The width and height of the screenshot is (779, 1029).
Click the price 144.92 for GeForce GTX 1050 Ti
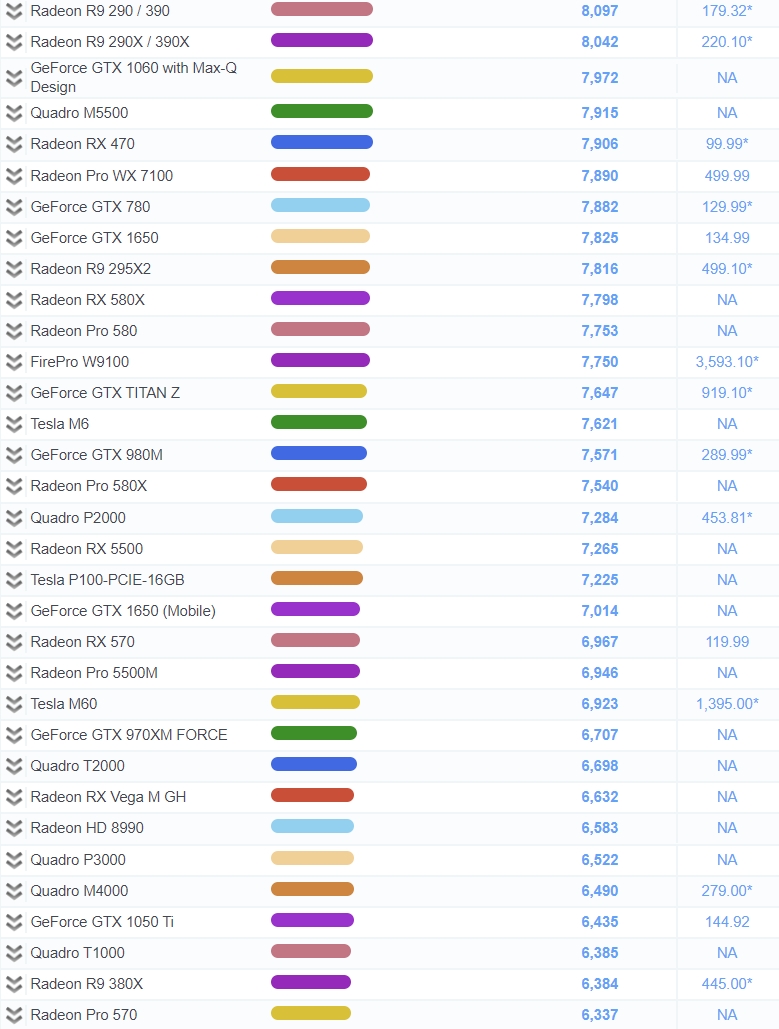coord(727,922)
